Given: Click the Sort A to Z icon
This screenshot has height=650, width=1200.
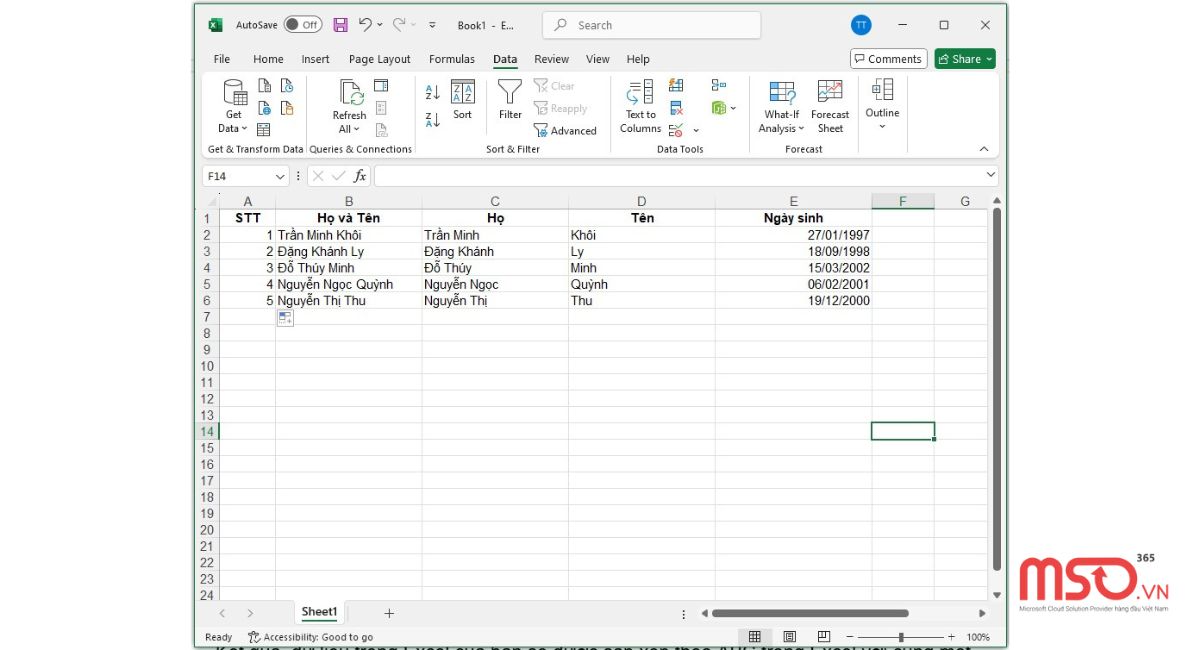Looking at the screenshot, I should (x=433, y=92).
